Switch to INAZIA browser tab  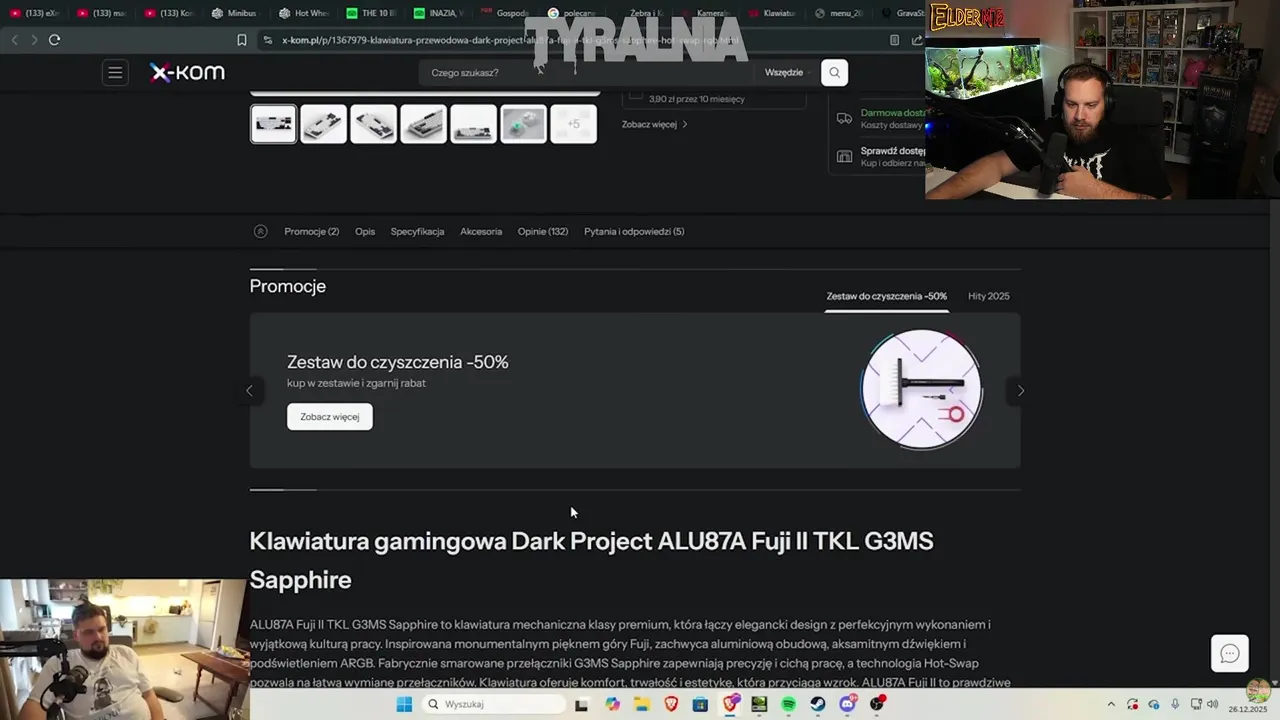[438, 13]
